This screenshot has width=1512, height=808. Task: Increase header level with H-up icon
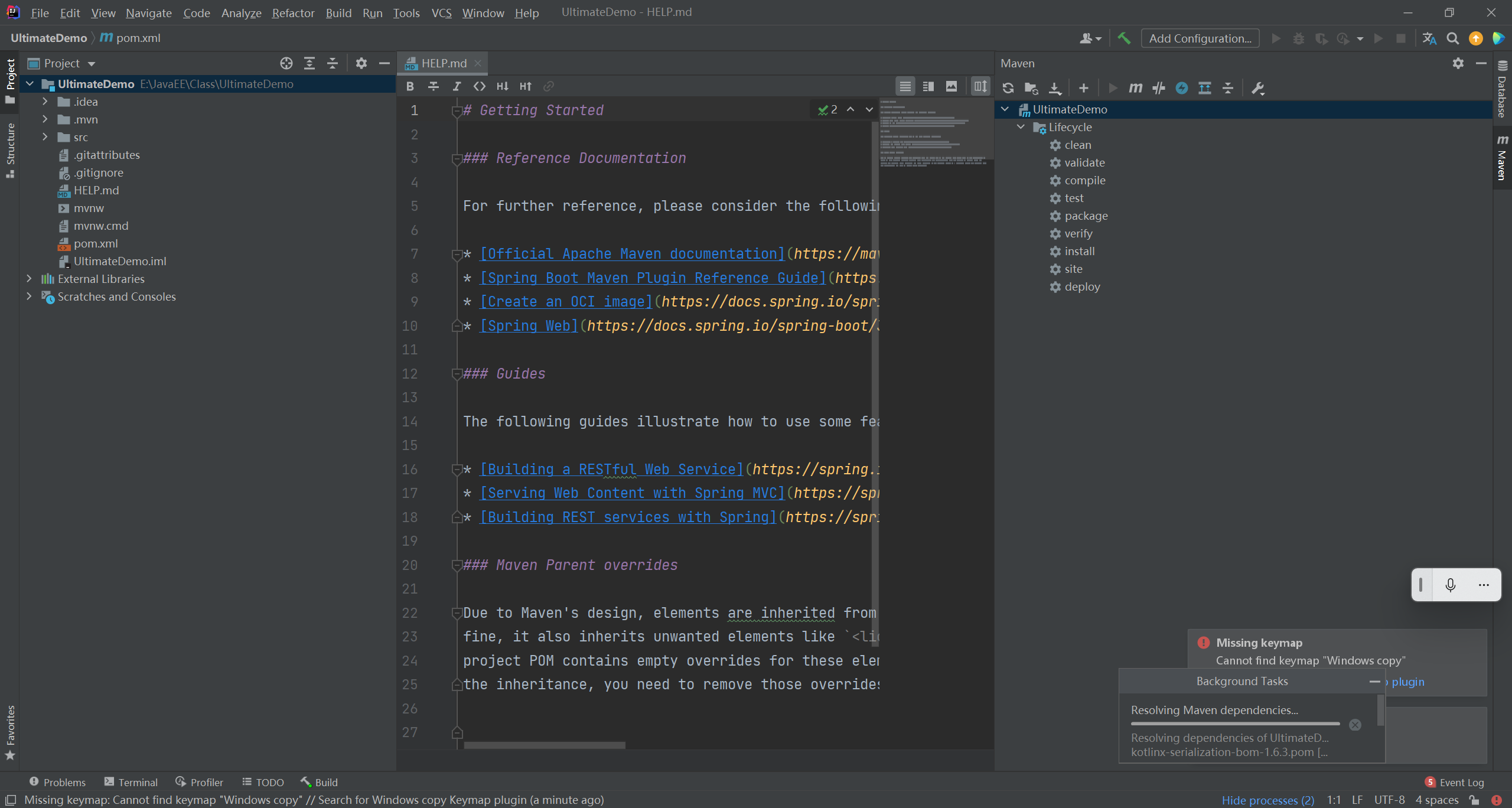tap(526, 86)
